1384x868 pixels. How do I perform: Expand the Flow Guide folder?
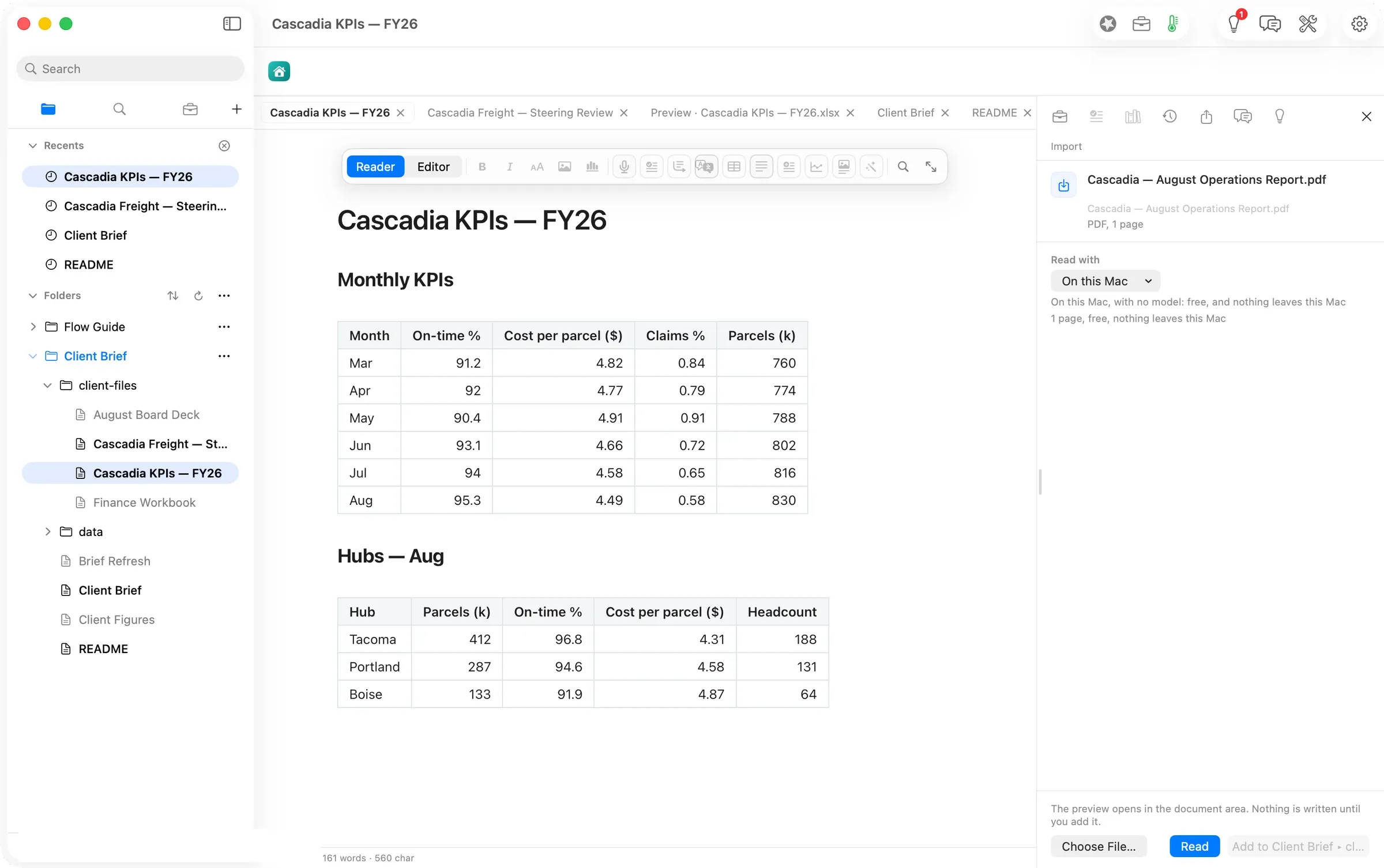click(33, 327)
